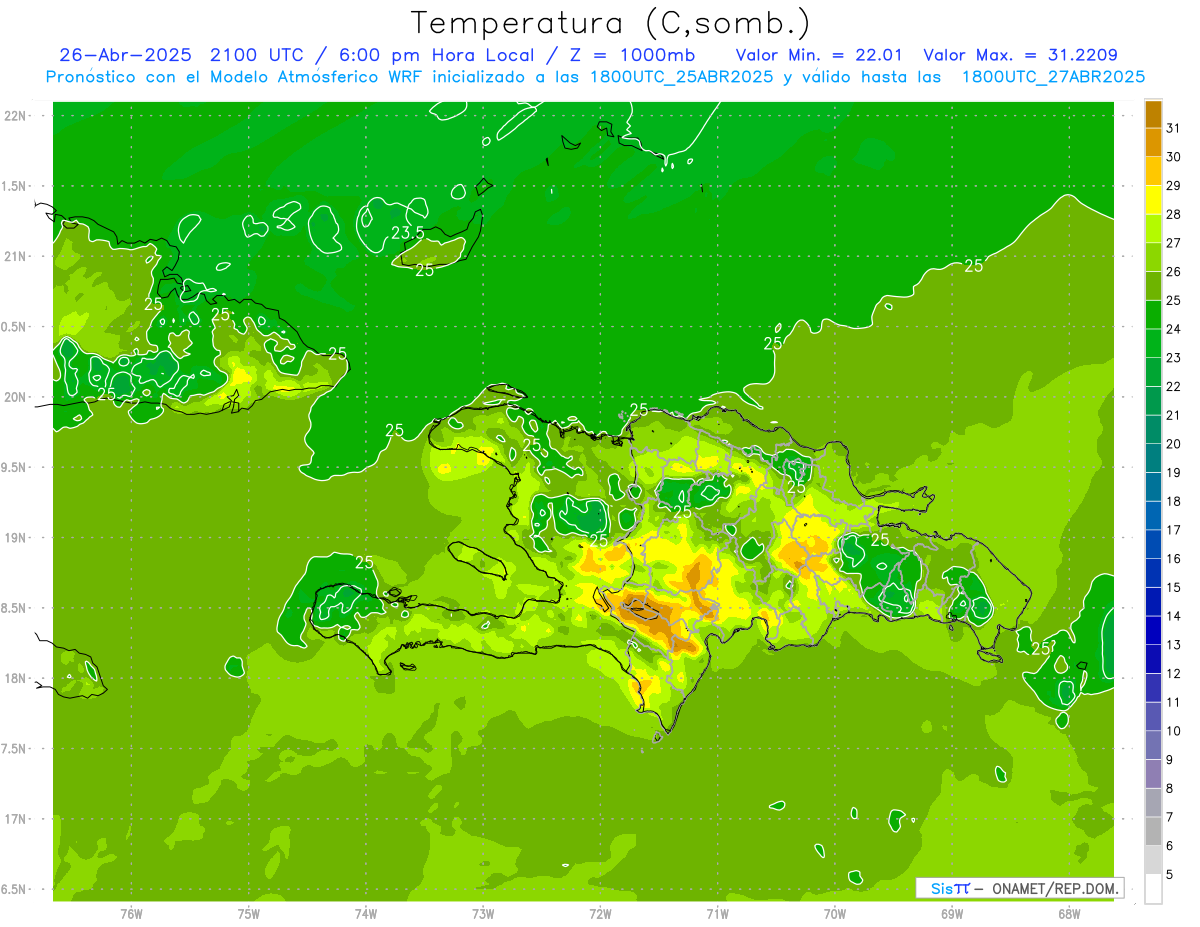
Task: Click the "2100 UTC" time text
Action: 258,55
